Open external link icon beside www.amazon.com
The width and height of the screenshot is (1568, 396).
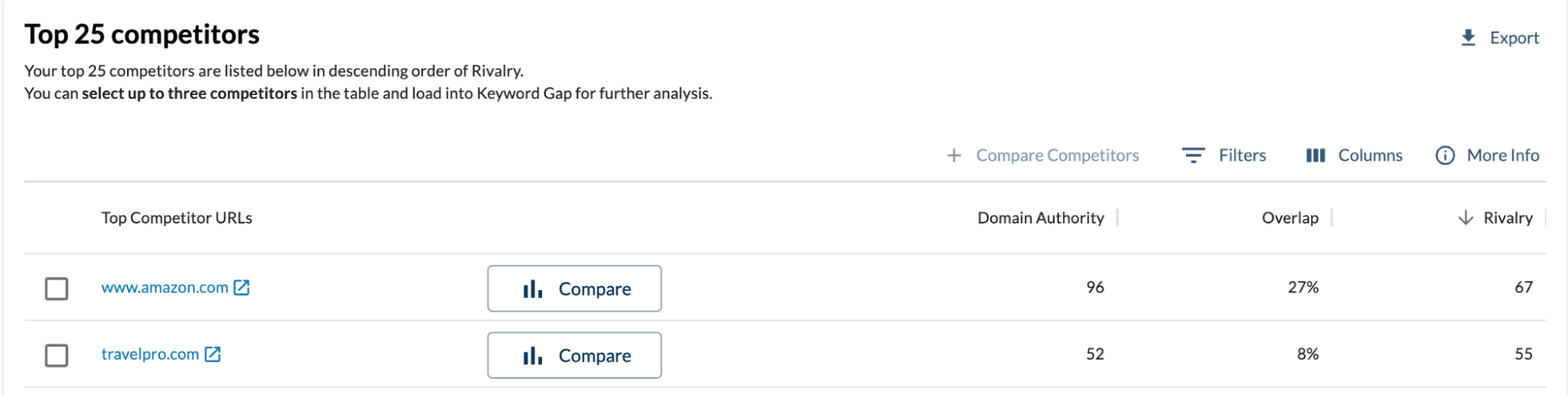pyautogui.click(x=242, y=288)
